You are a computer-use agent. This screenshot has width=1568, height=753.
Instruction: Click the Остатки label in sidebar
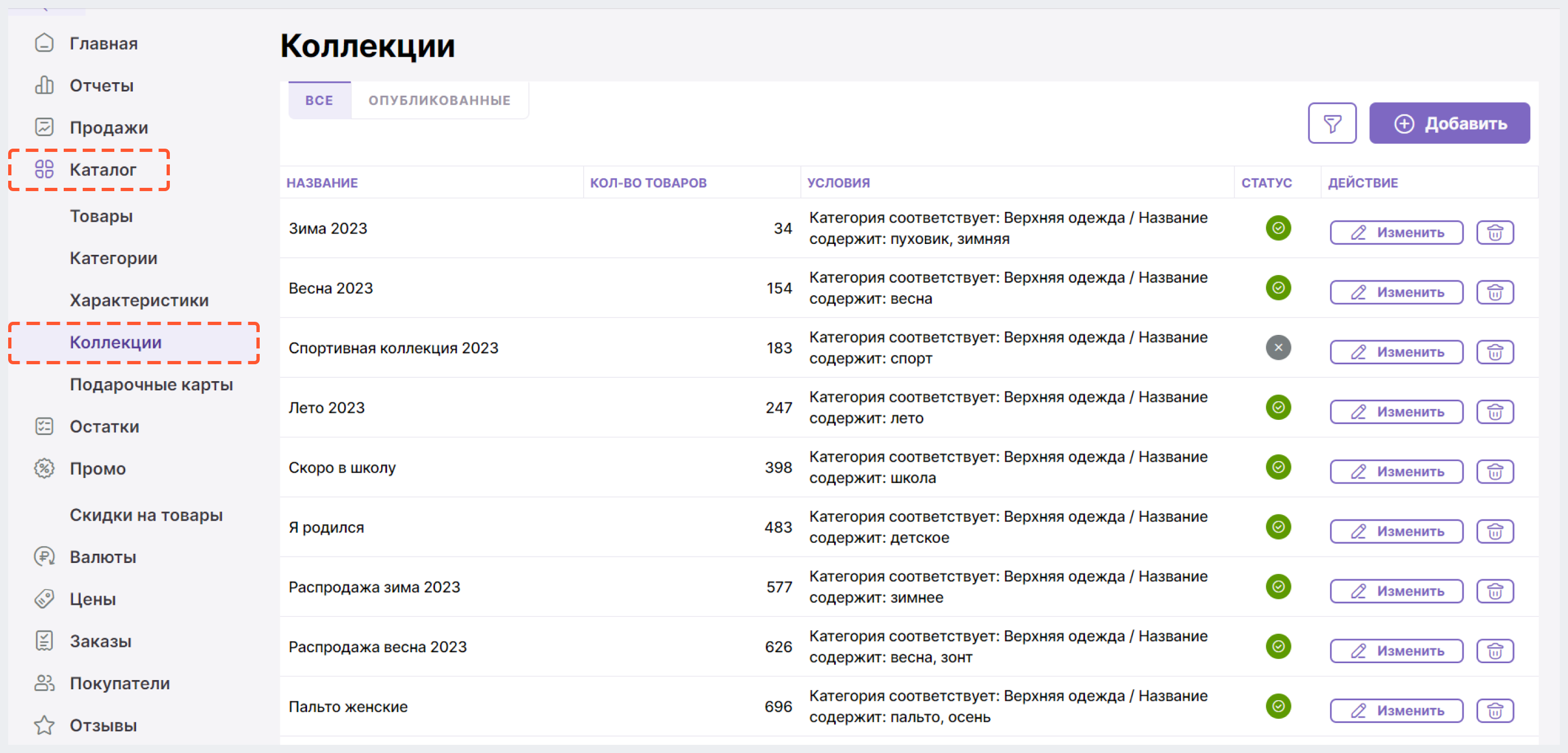104,426
